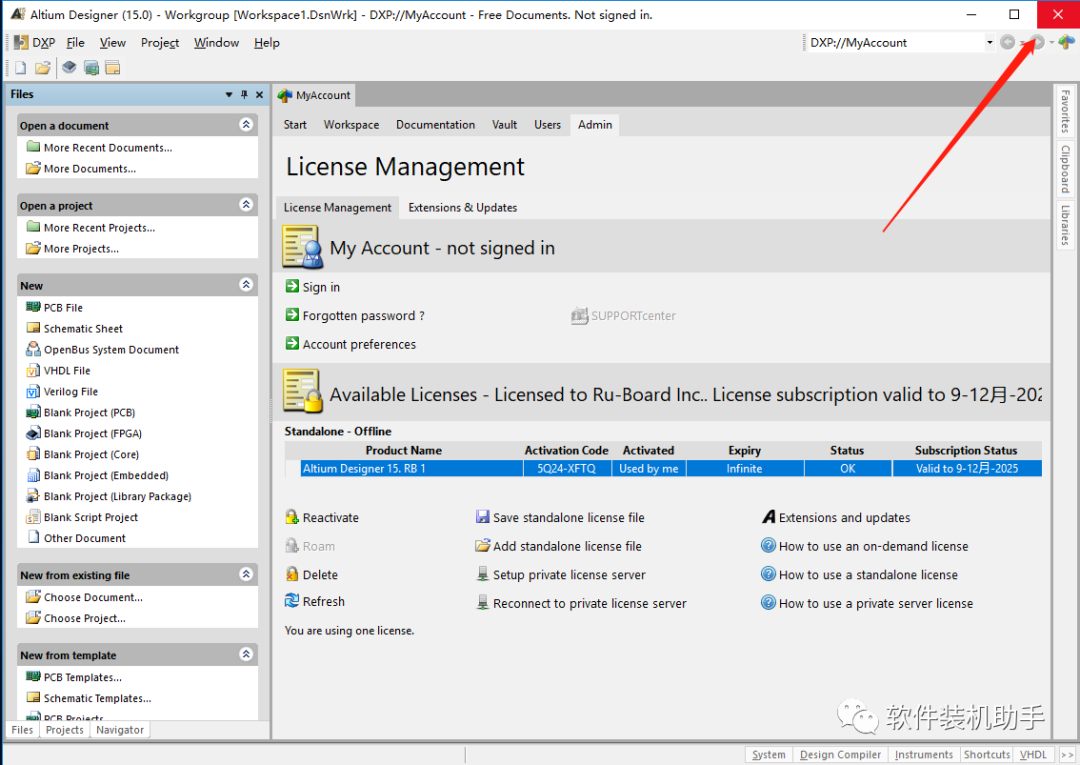This screenshot has width=1080, height=765.
Task: Open the forward-history dropdown arrow
Action: pyautogui.click(x=1052, y=43)
